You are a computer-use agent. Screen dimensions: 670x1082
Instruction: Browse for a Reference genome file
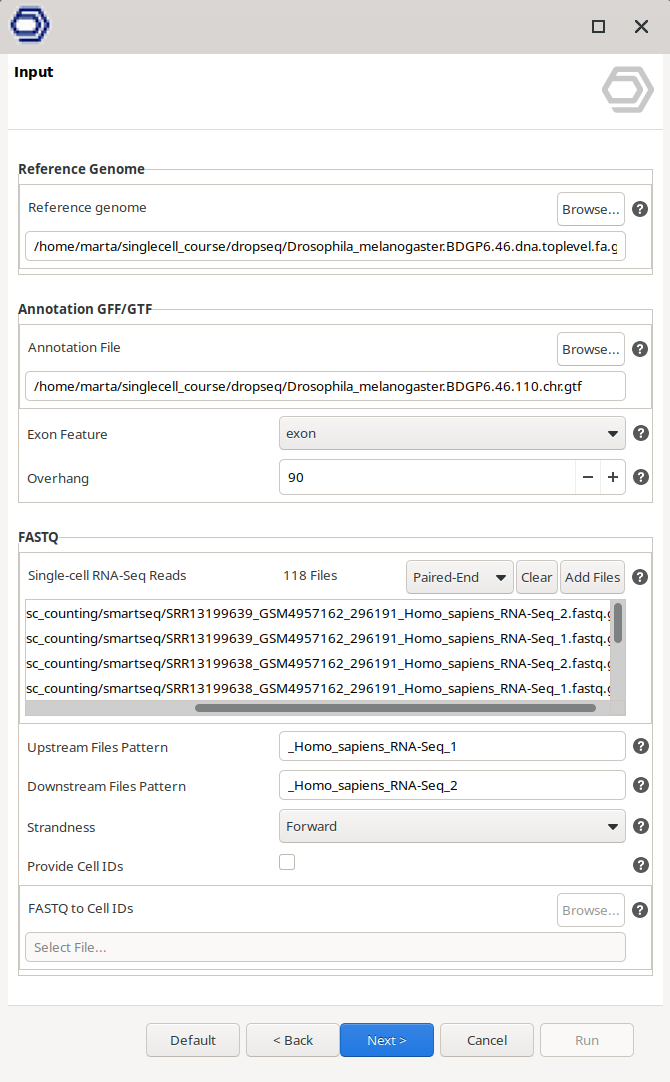pos(591,209)
